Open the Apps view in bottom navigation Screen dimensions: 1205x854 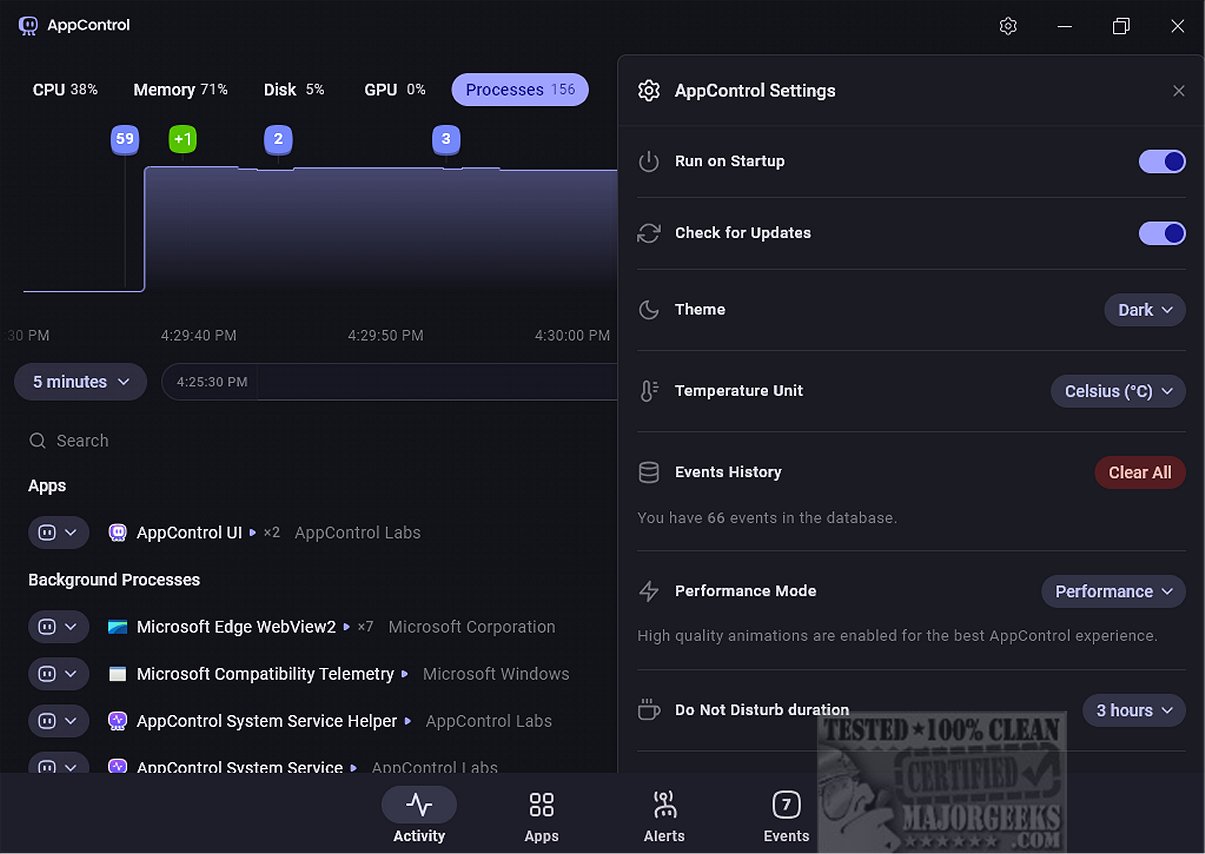(542, 815)
